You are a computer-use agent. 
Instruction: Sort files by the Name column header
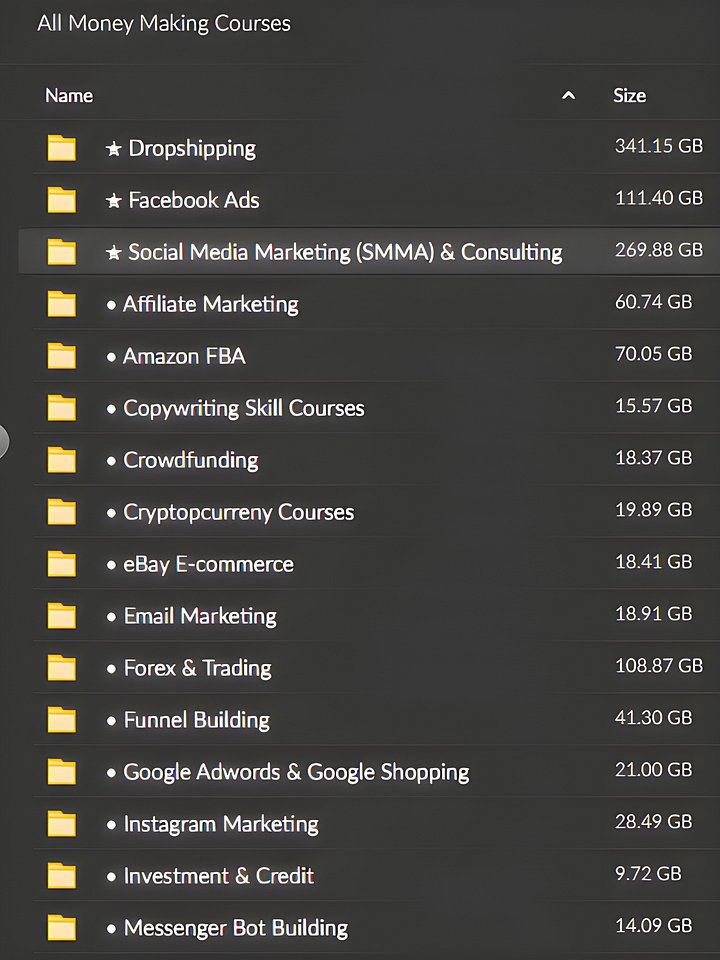(69, 96)
